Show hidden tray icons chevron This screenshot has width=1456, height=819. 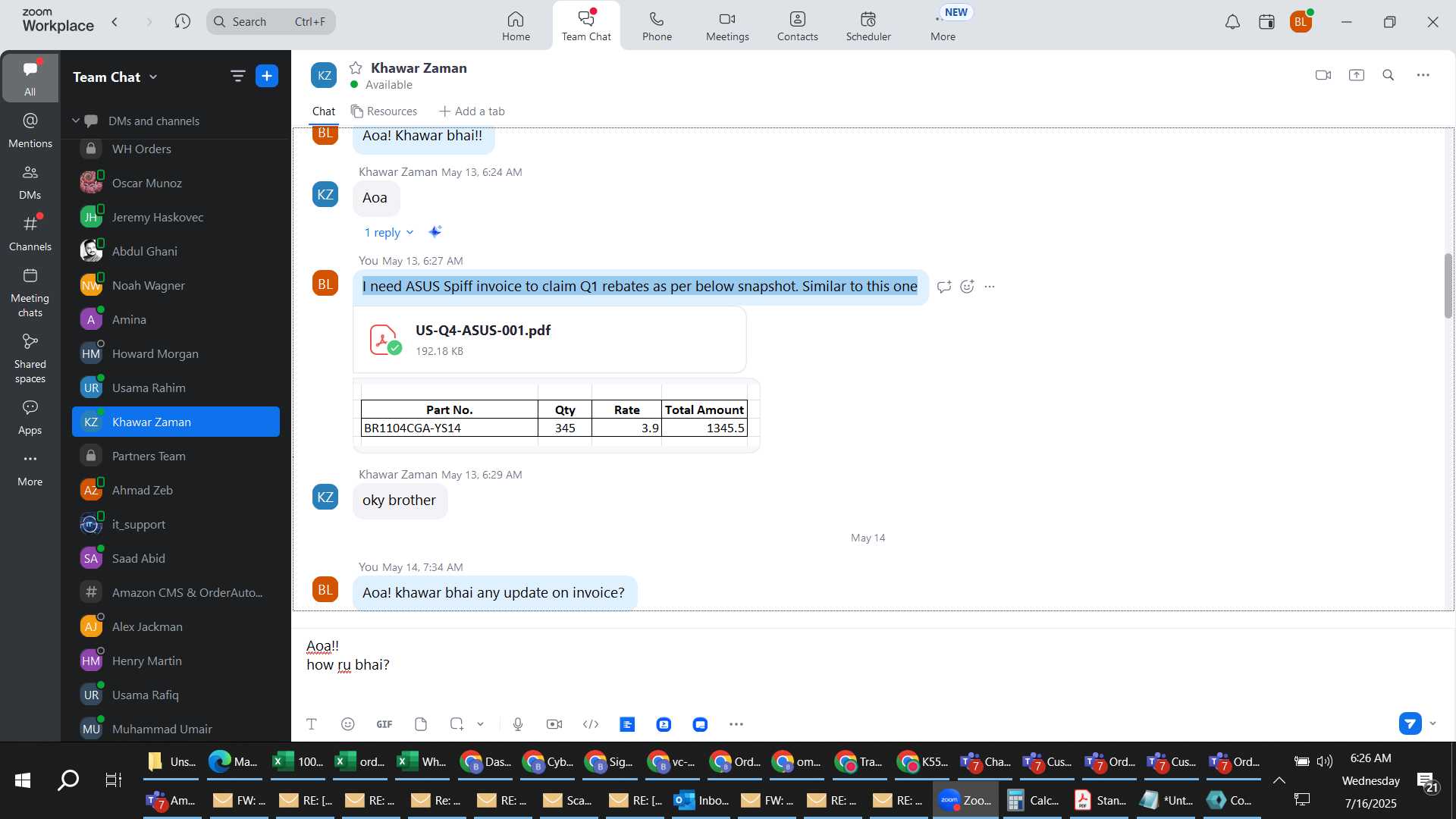1279,780
